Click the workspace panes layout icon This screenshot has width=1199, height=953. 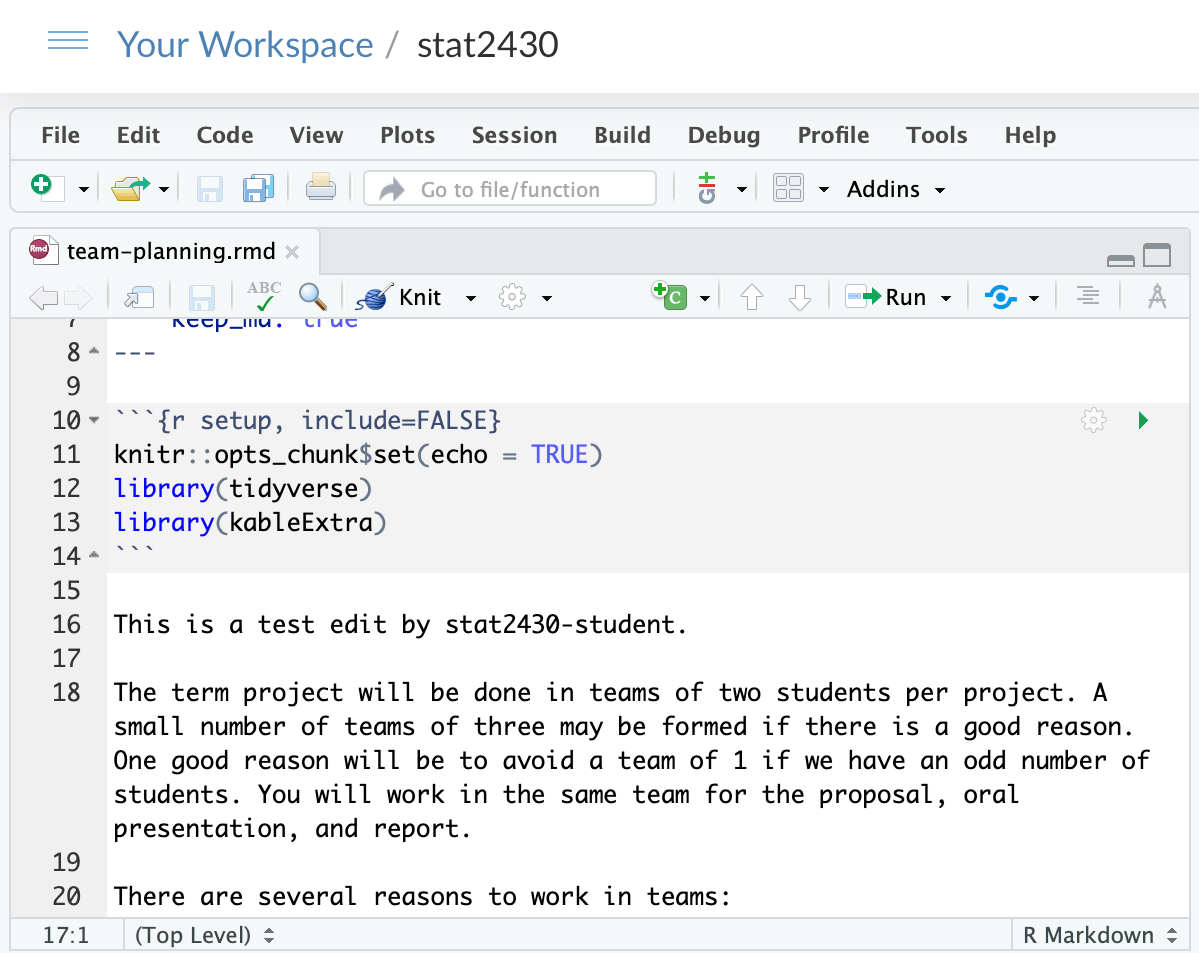(x=788, y=187)
